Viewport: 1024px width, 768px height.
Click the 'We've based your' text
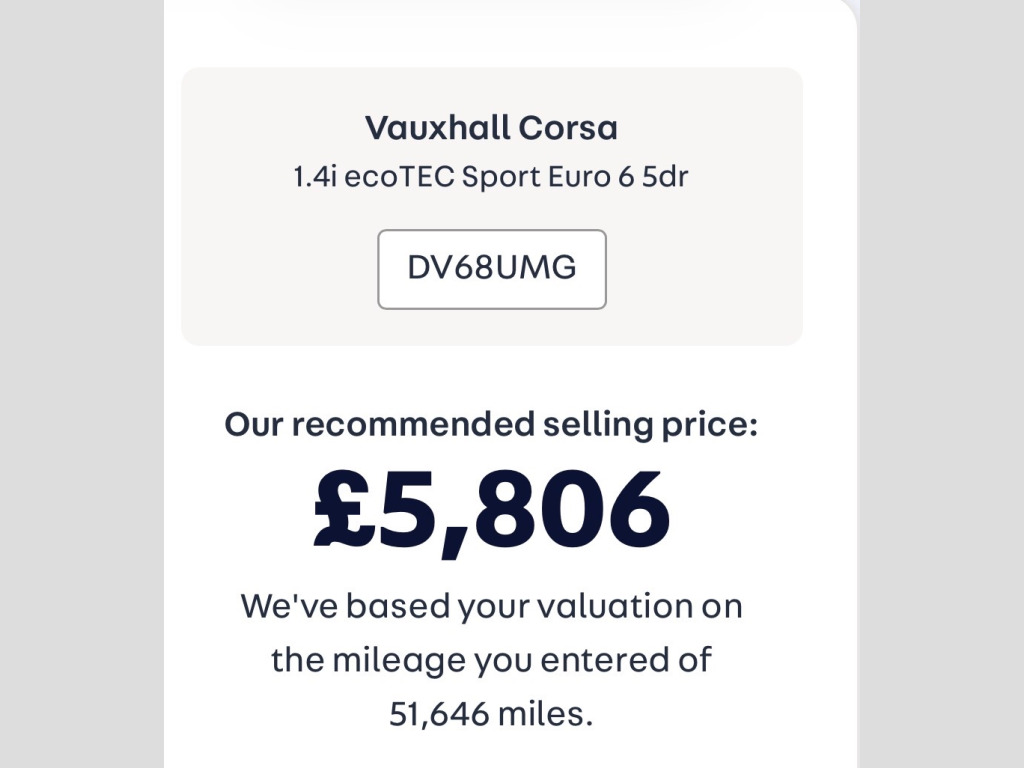tap(345, 606)
